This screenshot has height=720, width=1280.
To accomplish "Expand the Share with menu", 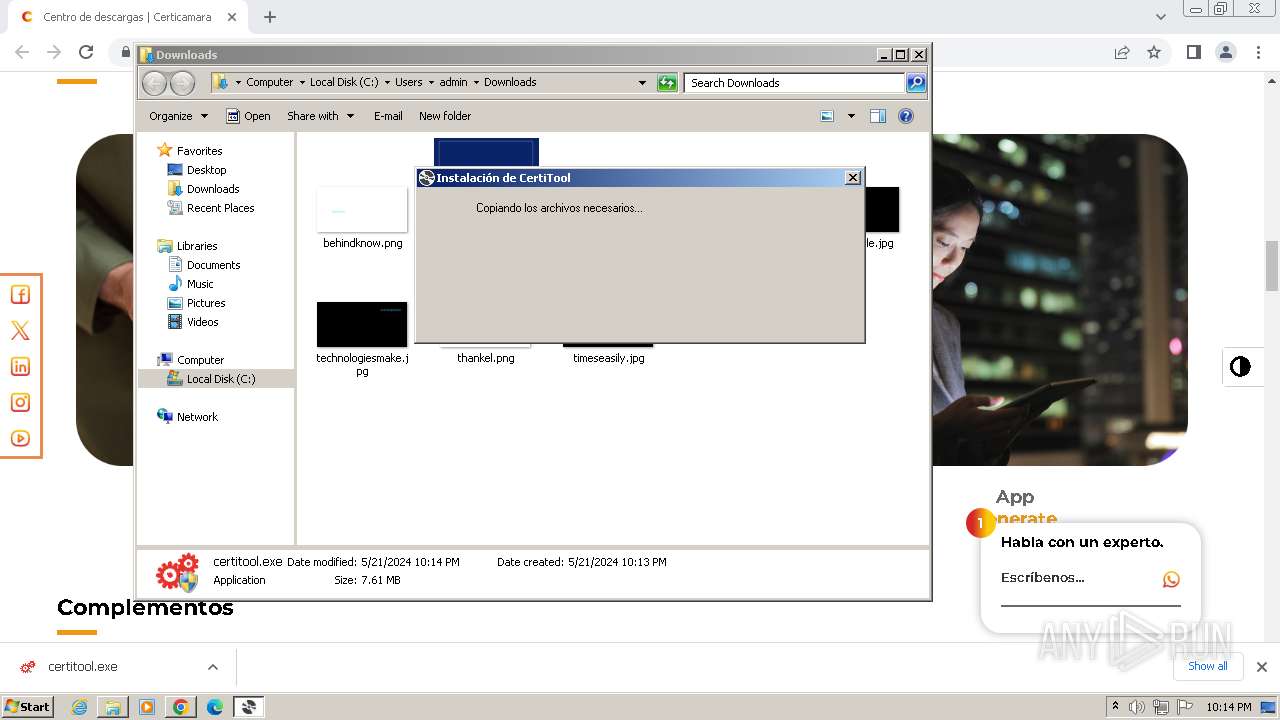I will (320, 116).
